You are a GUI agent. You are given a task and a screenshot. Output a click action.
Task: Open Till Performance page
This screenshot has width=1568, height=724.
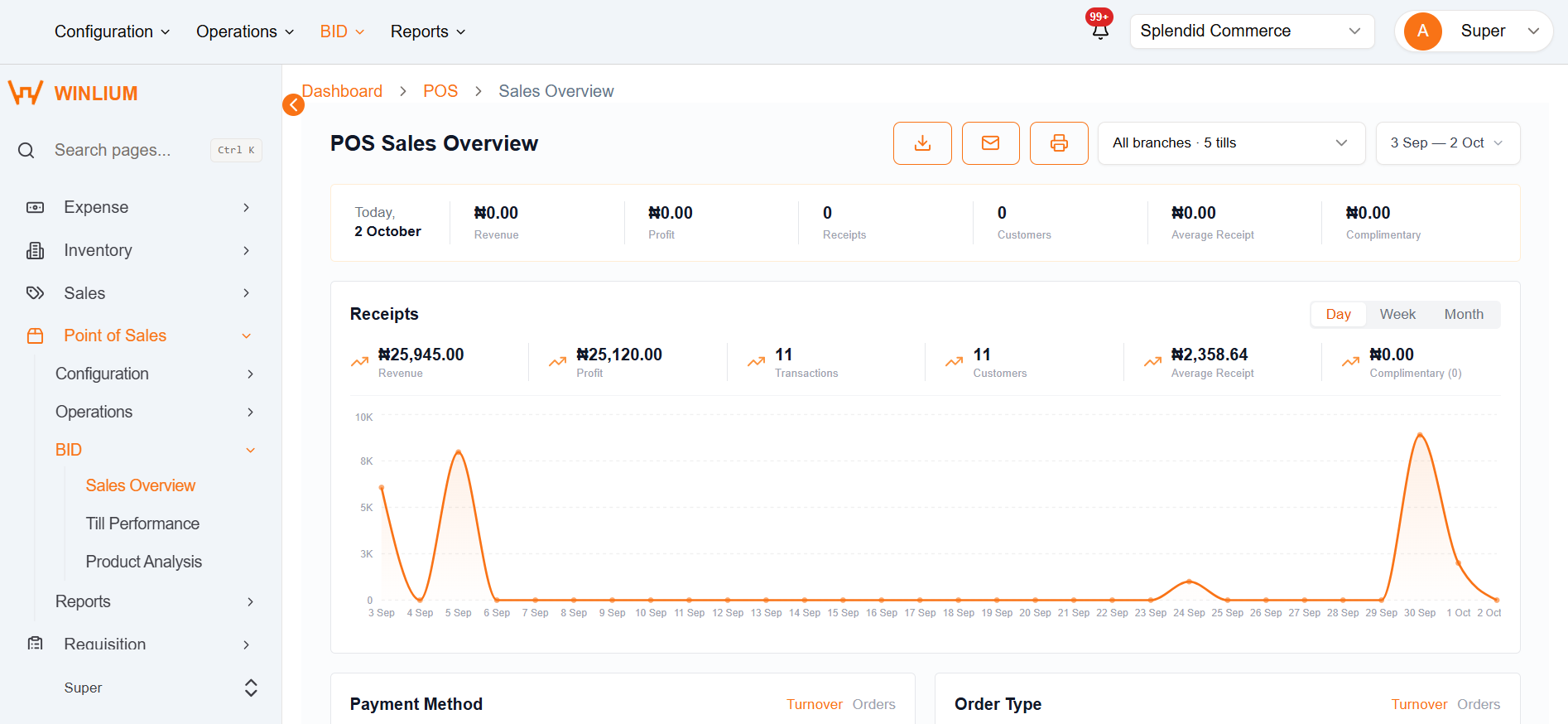click(142, 524)
